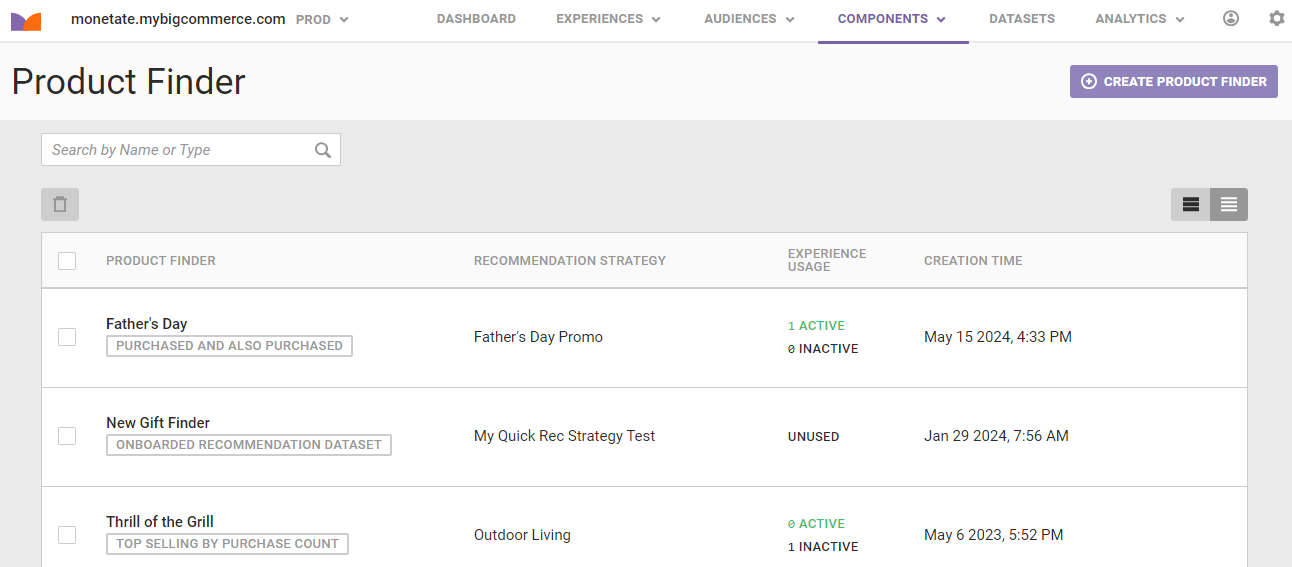Expand the Analytics dropdown menu
The width and height of the screenshot is (1292, 567).
[1139, 19]
